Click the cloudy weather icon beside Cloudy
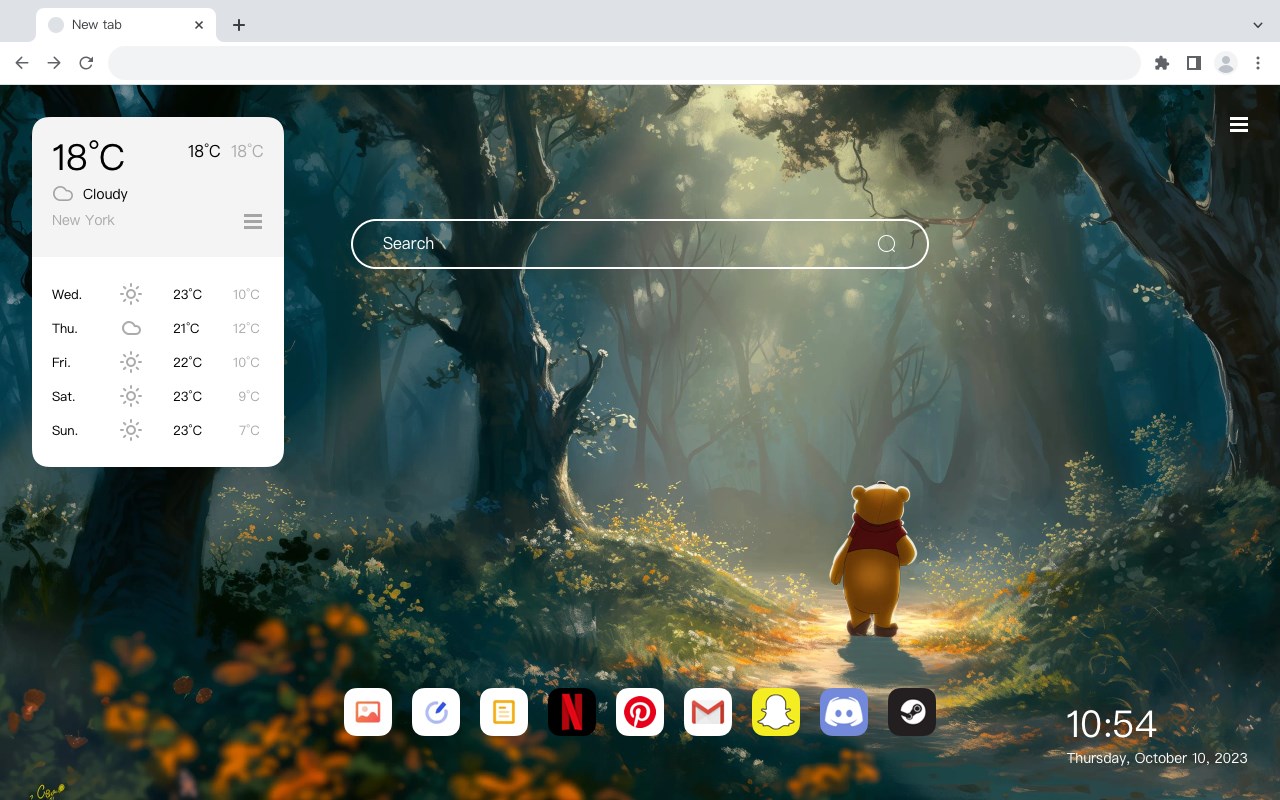 [63, 194]
